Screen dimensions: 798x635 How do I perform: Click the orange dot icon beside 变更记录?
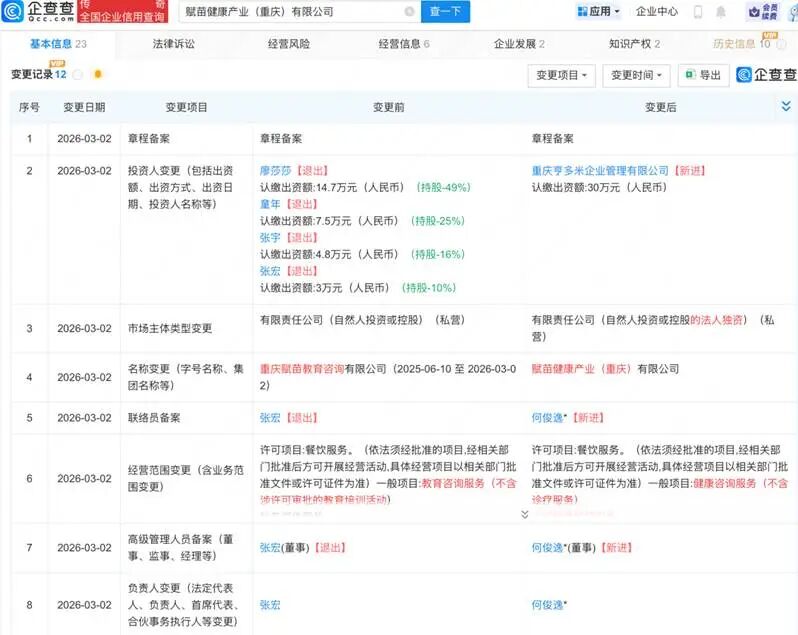click(98, 74)
